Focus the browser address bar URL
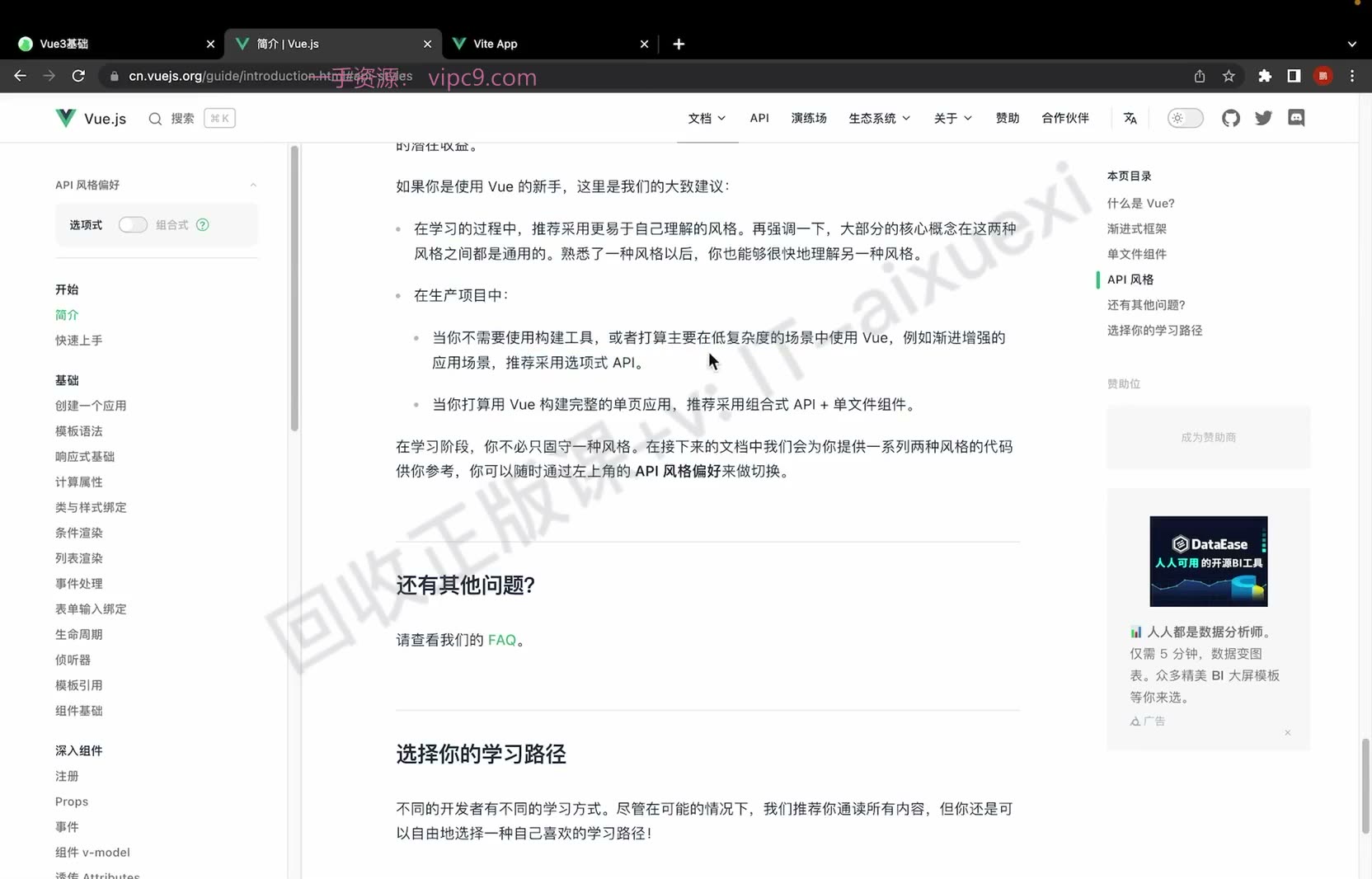Viewport: 1372px width, 879px height. (270, 76)
